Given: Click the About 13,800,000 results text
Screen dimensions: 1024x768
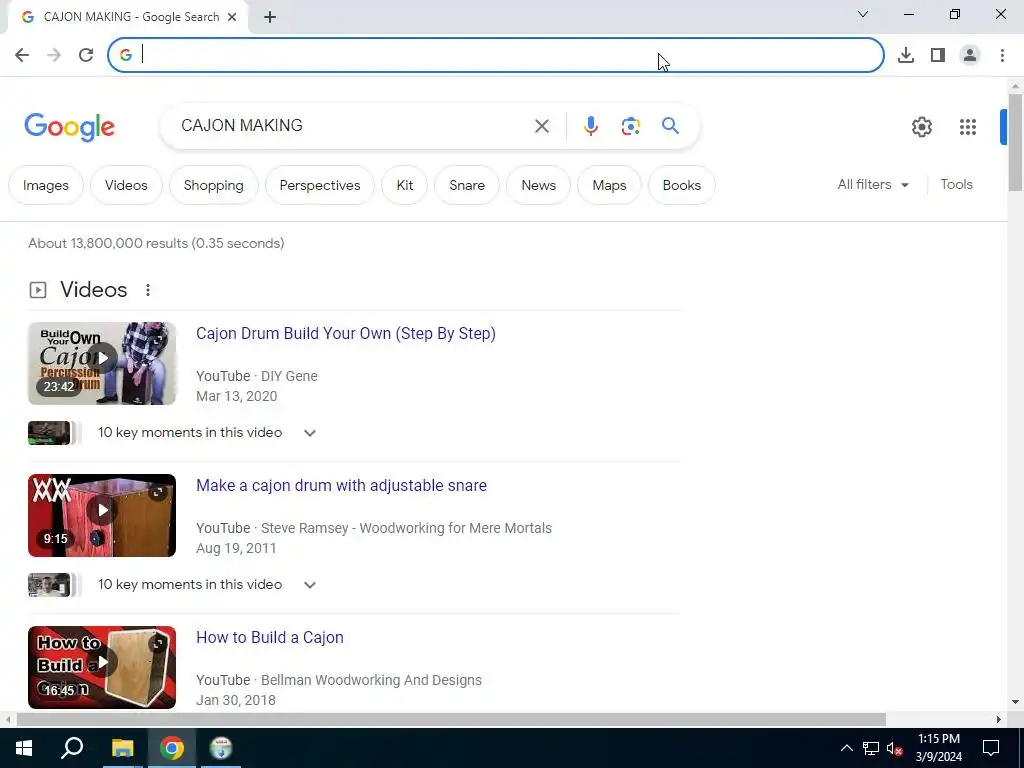Looking at the screenshot, I should tap(156, 244).
